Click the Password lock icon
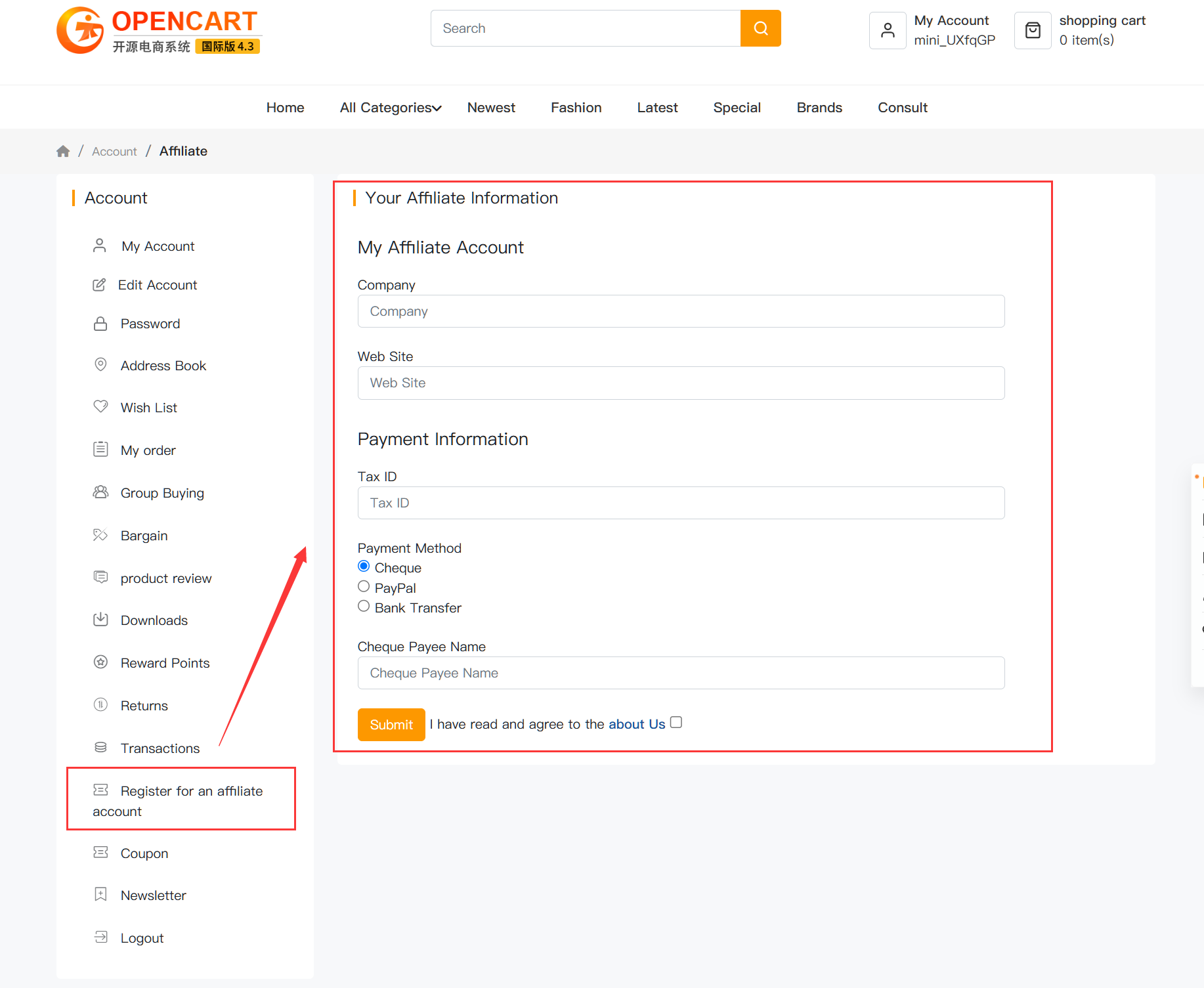 click(x=100, y=324)
